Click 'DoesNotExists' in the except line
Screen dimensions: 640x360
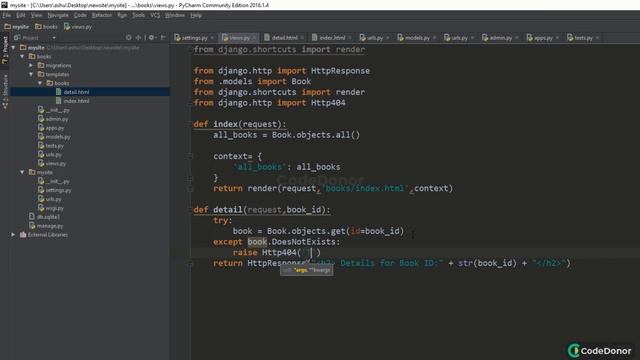[x=303, y=242]
